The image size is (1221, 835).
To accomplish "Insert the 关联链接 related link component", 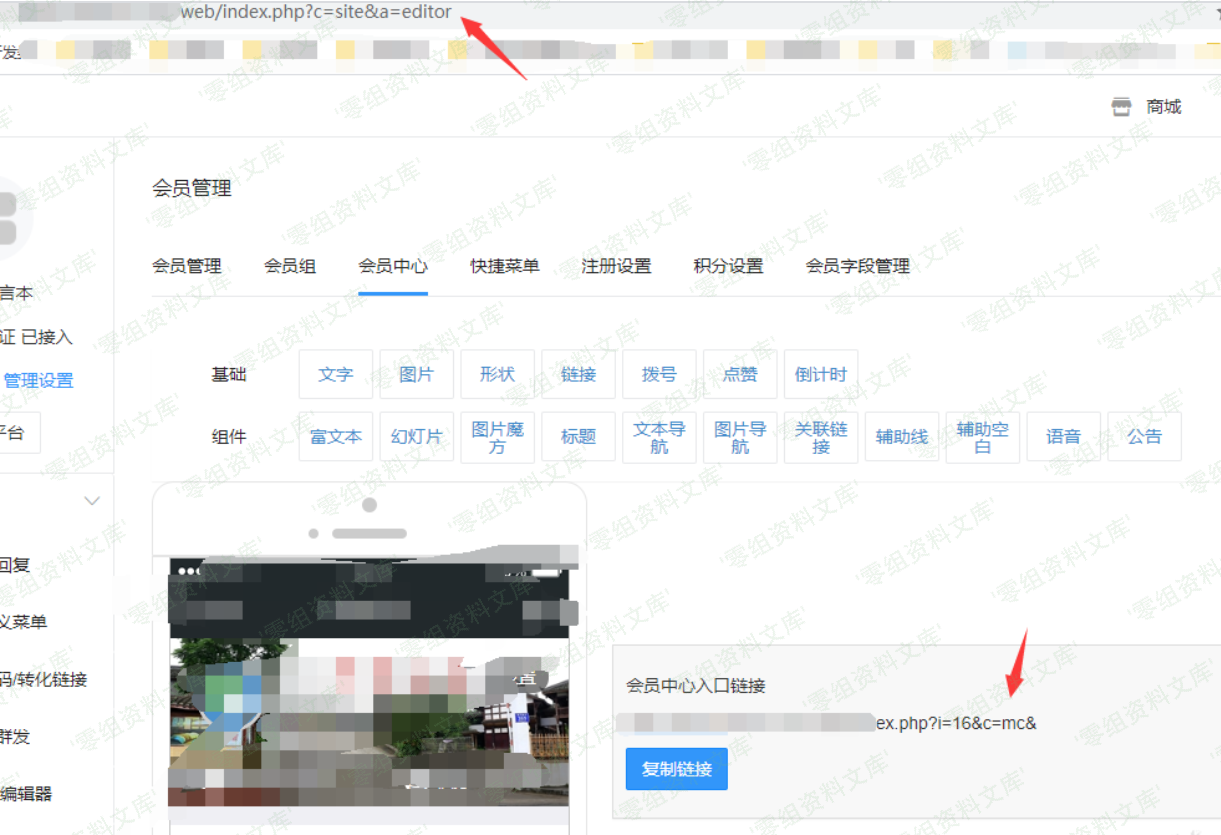I will click(x=820, y=436).
